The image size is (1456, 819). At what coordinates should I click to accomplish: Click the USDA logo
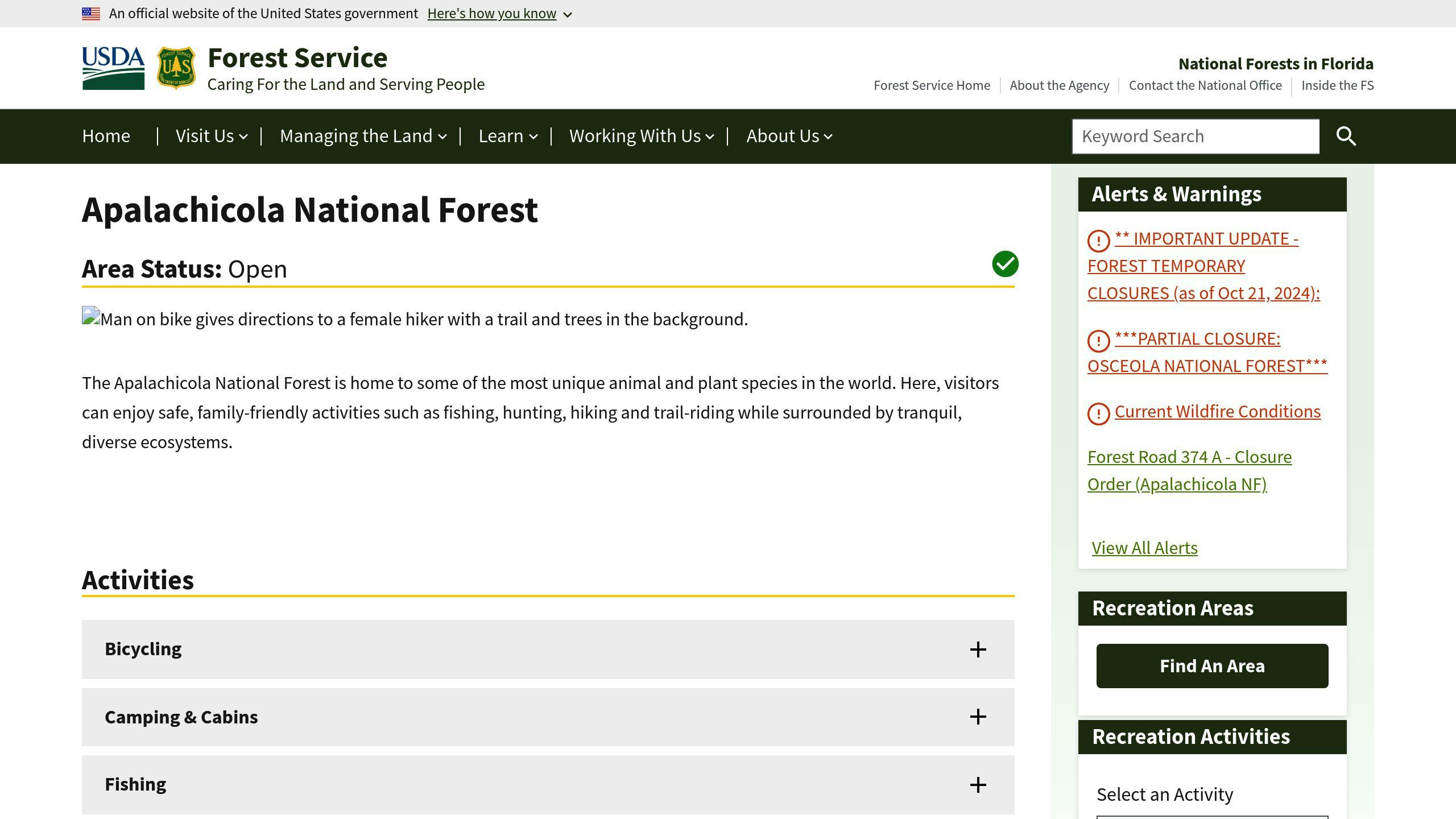(x=113, y=68)
